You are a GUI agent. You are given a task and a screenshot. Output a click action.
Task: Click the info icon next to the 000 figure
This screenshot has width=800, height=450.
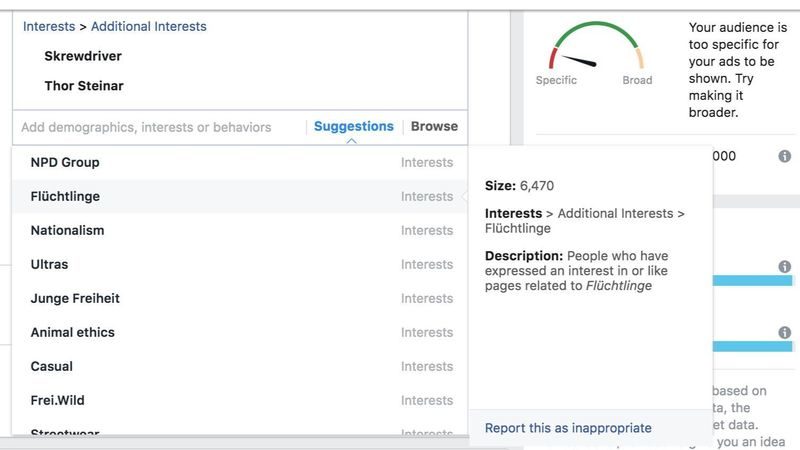[785, 156]
